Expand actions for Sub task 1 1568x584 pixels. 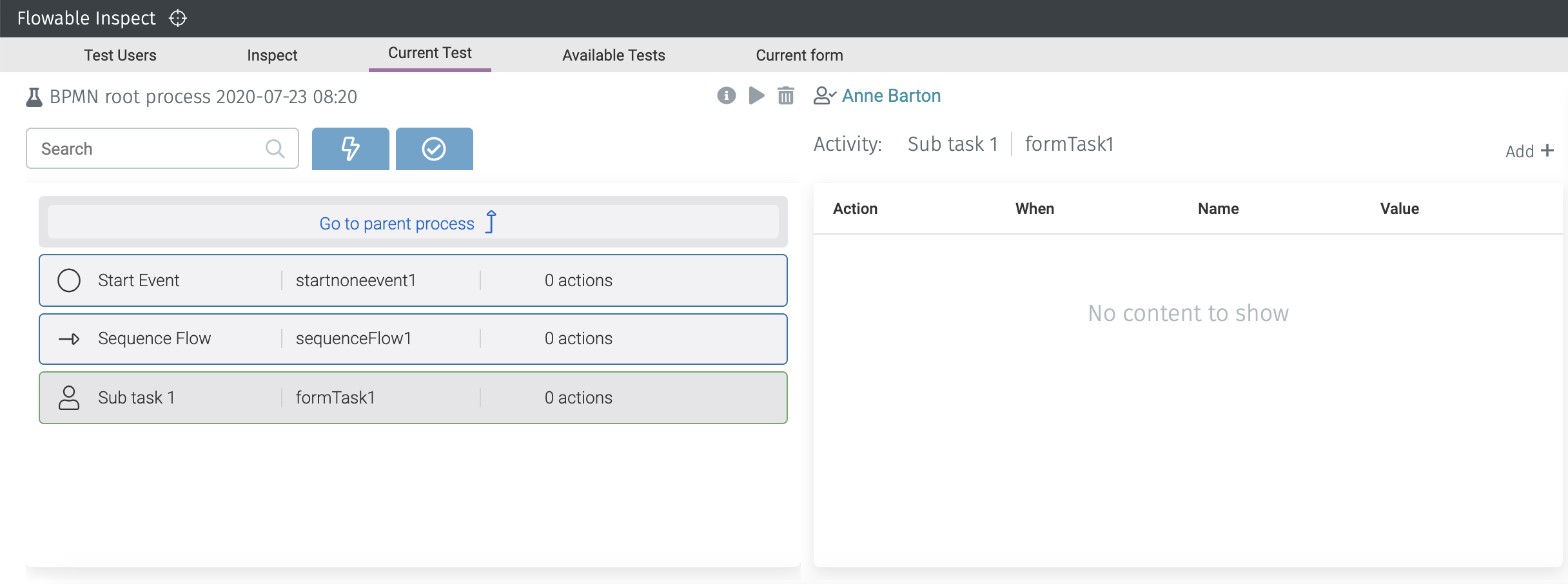click(578, 397)
